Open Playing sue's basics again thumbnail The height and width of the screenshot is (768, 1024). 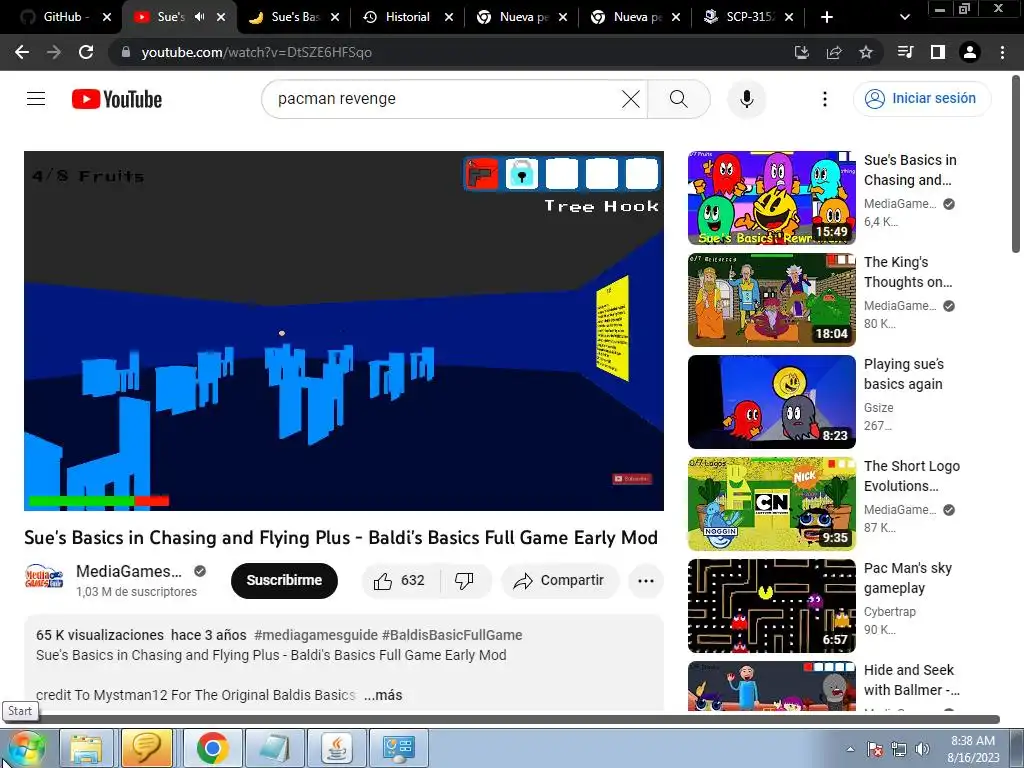(771, 402)
